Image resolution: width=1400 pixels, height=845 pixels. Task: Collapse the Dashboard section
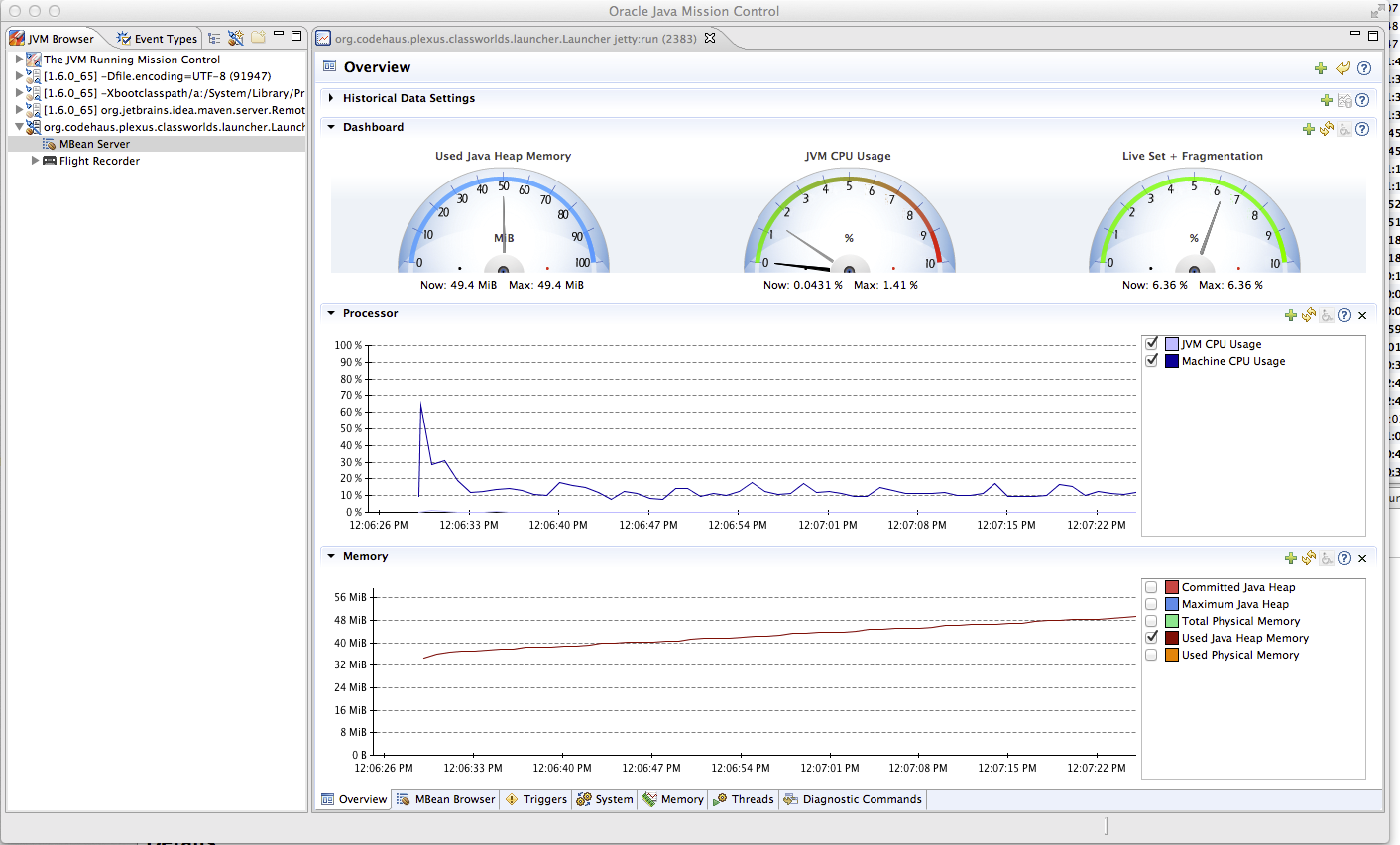[x=331, y=127]
